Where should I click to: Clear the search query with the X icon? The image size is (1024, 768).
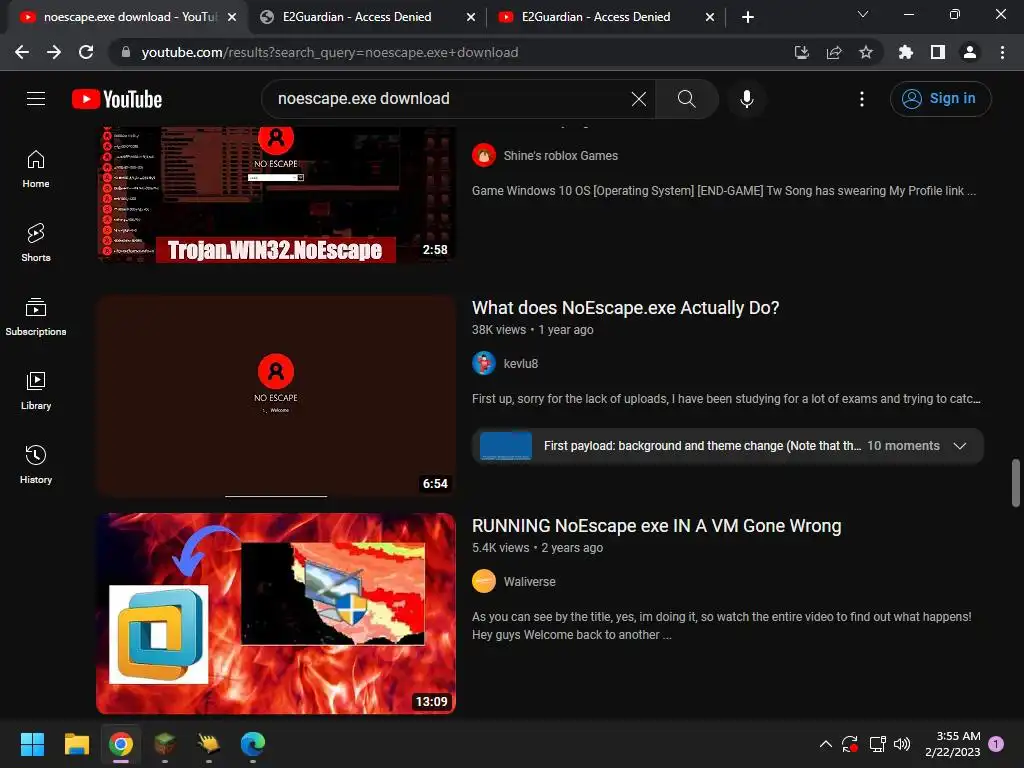coord(639,99)
